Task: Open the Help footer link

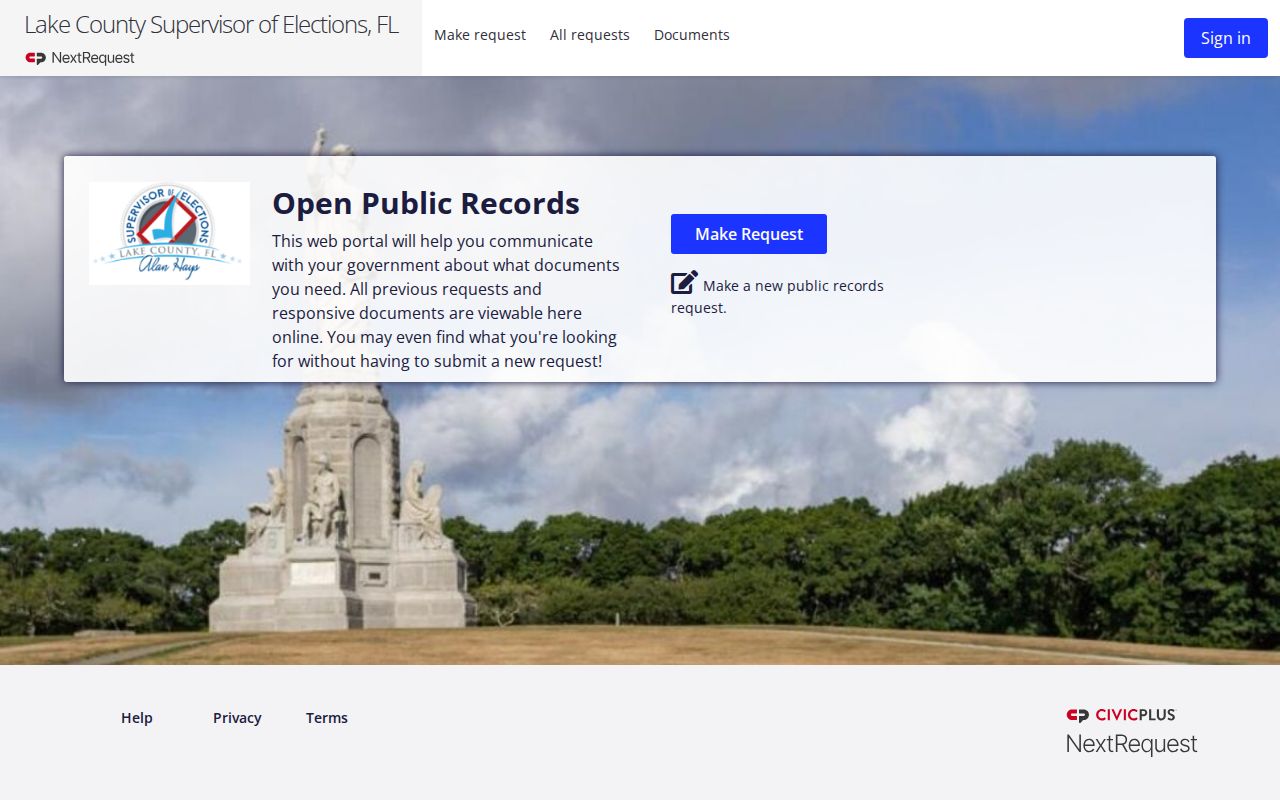Action: pyautogui.click(x=137, y=718)
